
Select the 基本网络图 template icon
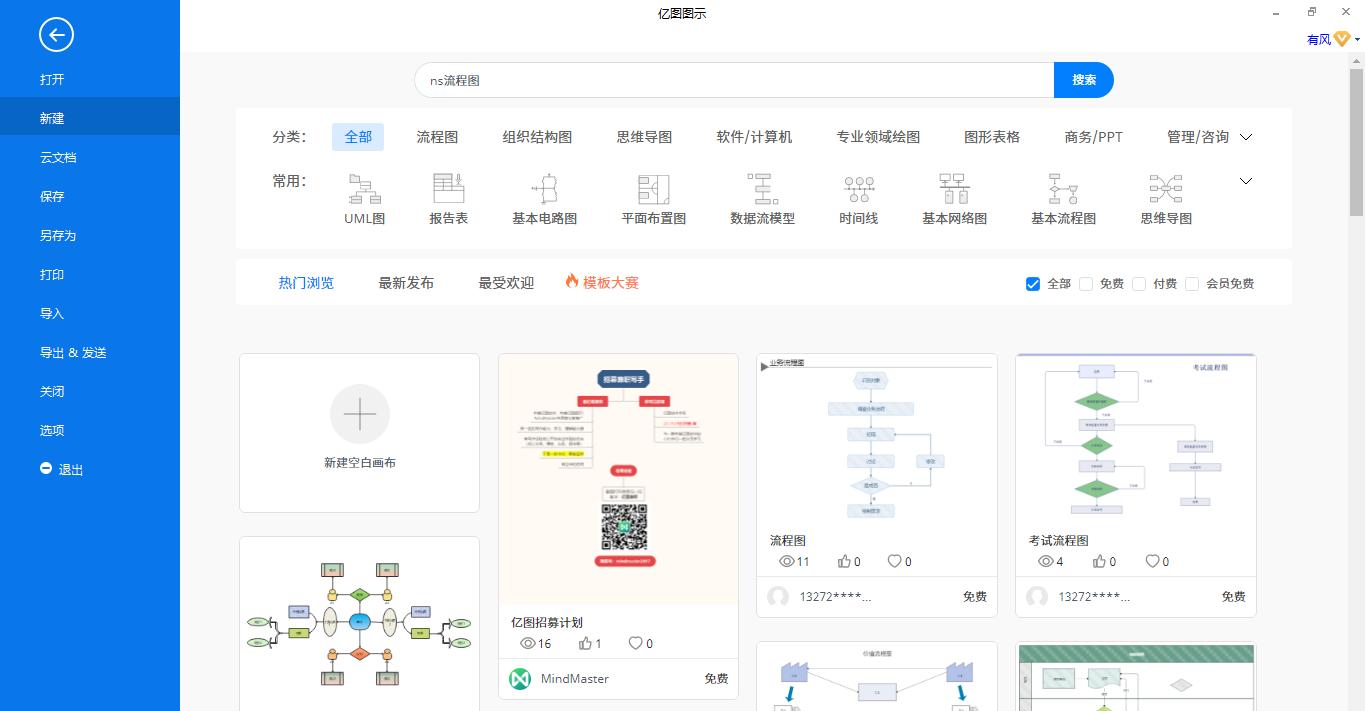953,190
